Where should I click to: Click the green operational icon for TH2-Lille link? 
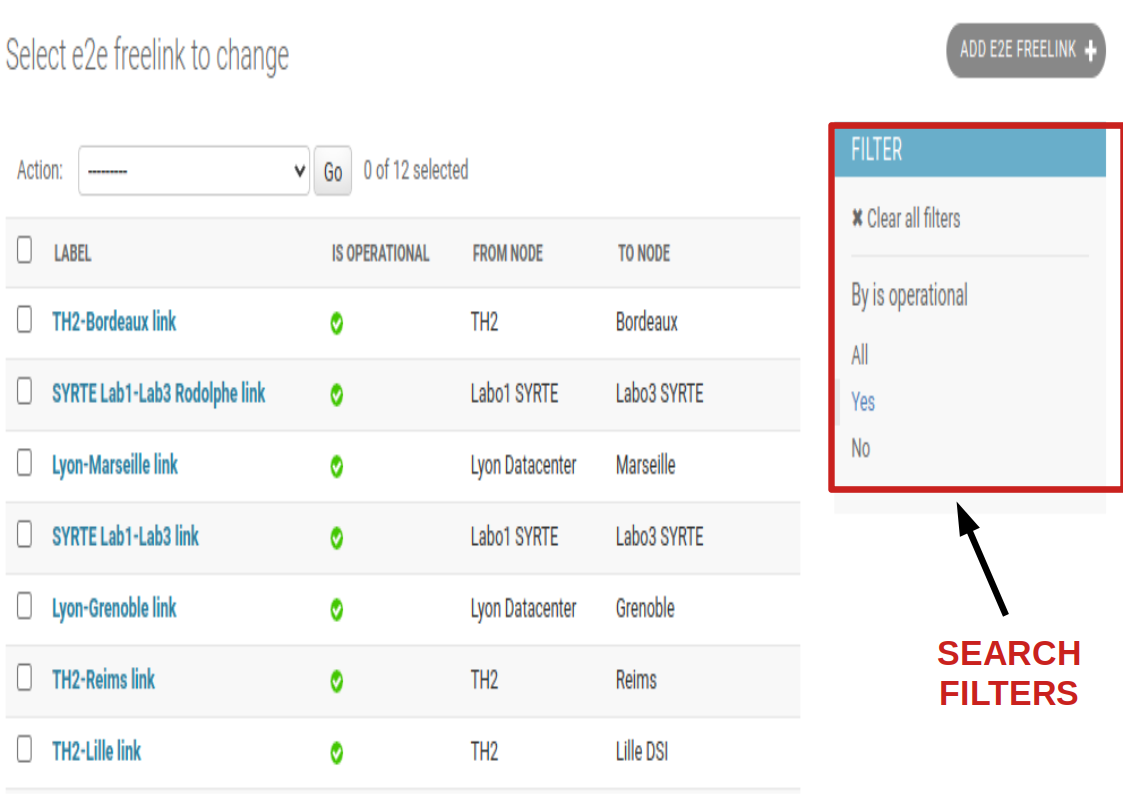(x=337, y=753)
